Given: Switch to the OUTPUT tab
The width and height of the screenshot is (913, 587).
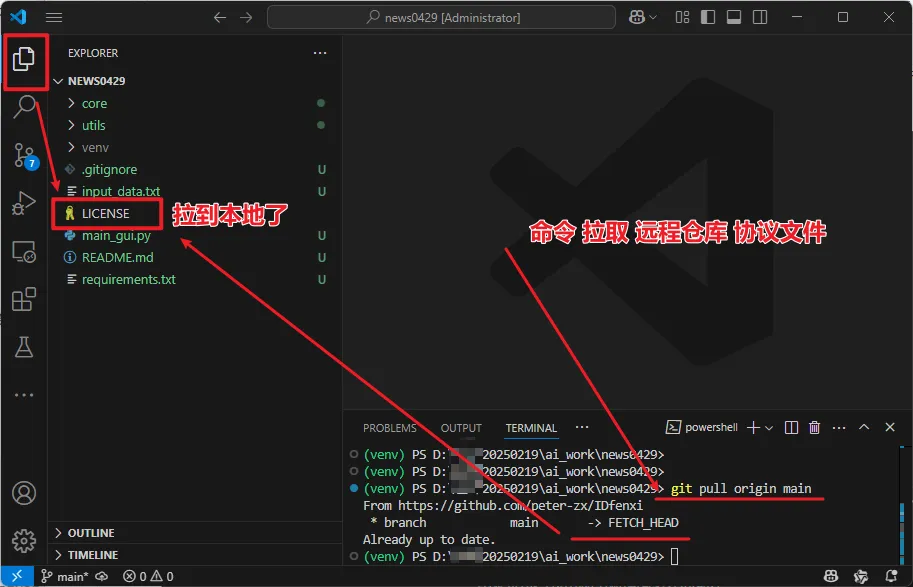Looking at the screenshot, I should point(461,428).
